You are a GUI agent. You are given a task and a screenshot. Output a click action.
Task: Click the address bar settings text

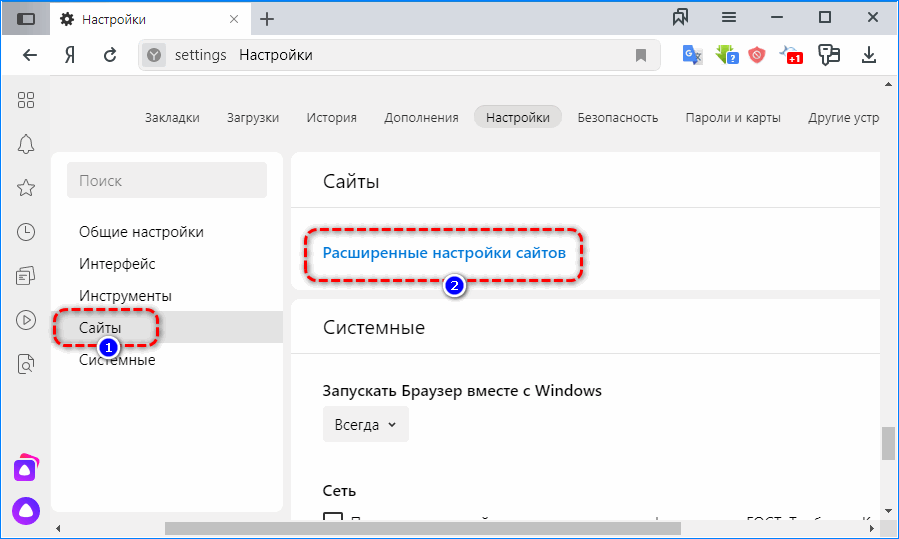[201, 55]
